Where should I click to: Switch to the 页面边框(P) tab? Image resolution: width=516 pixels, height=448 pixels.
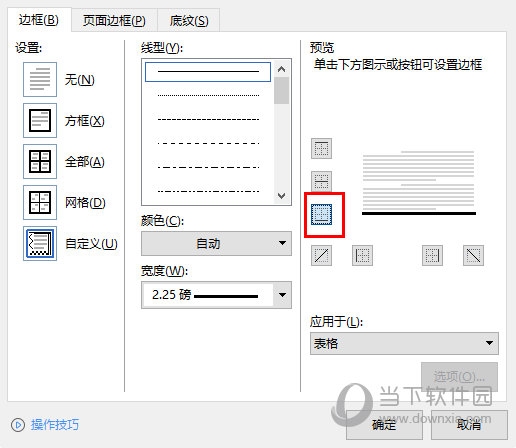(114, 21)
